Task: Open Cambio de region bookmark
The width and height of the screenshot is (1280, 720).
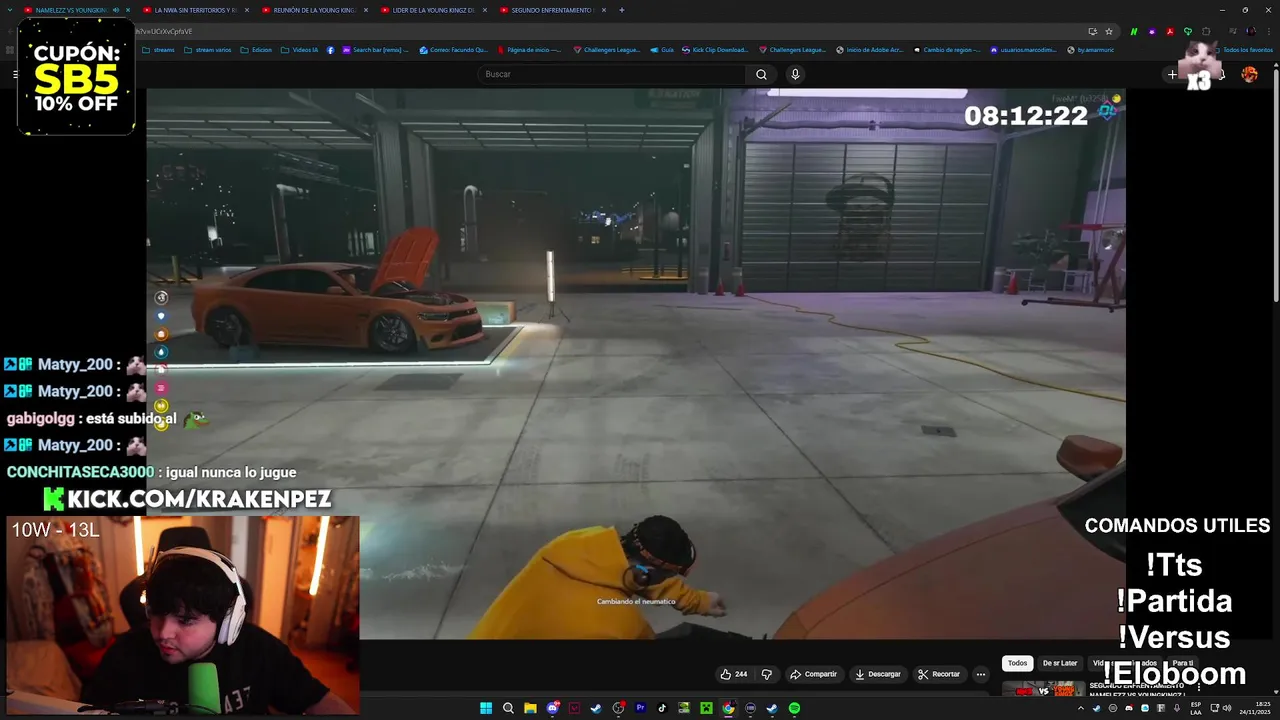Action: [x=946, y=49]
